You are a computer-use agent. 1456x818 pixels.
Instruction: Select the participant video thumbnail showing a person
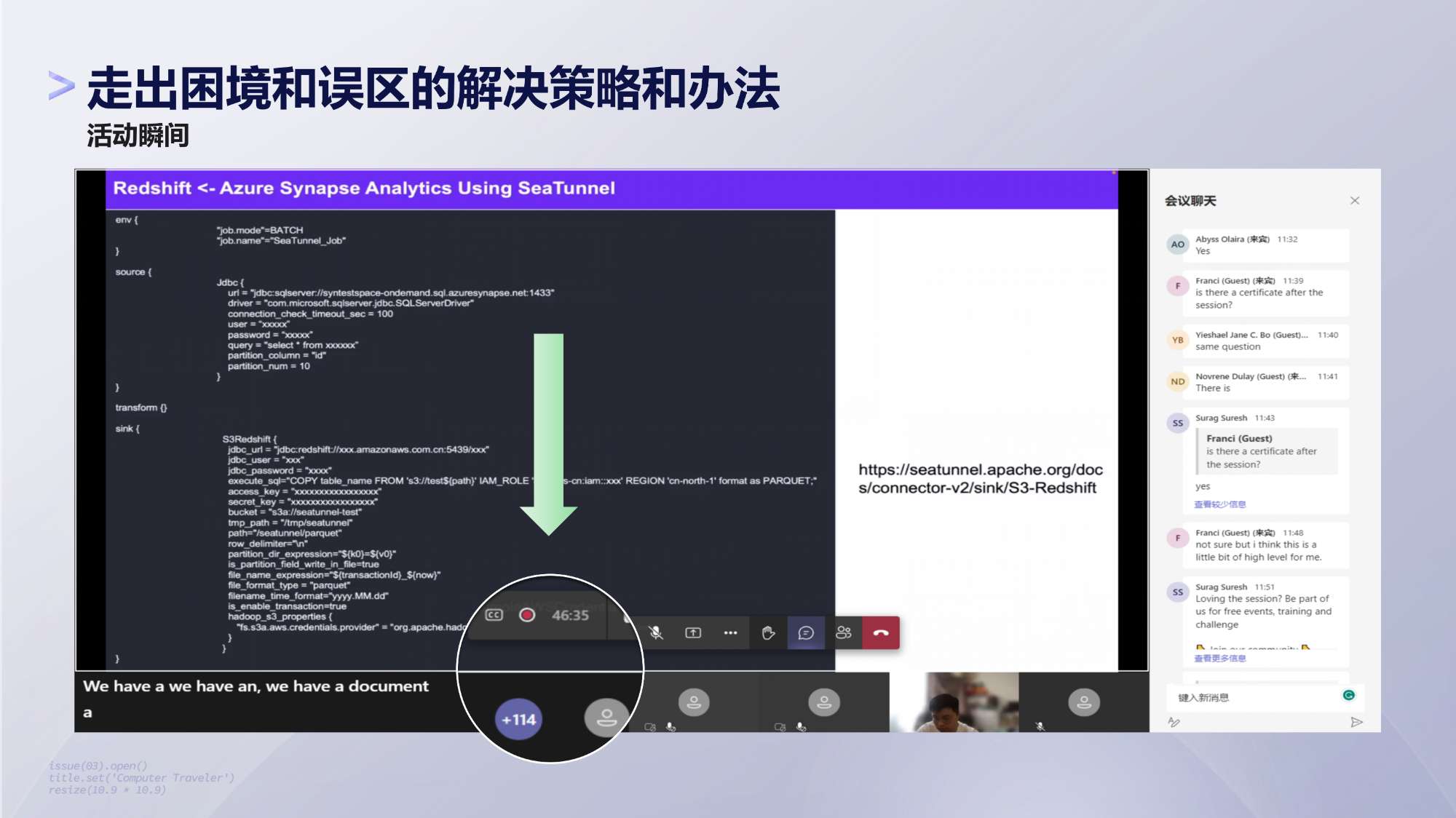pyautogui.click(x=954, y=702)
